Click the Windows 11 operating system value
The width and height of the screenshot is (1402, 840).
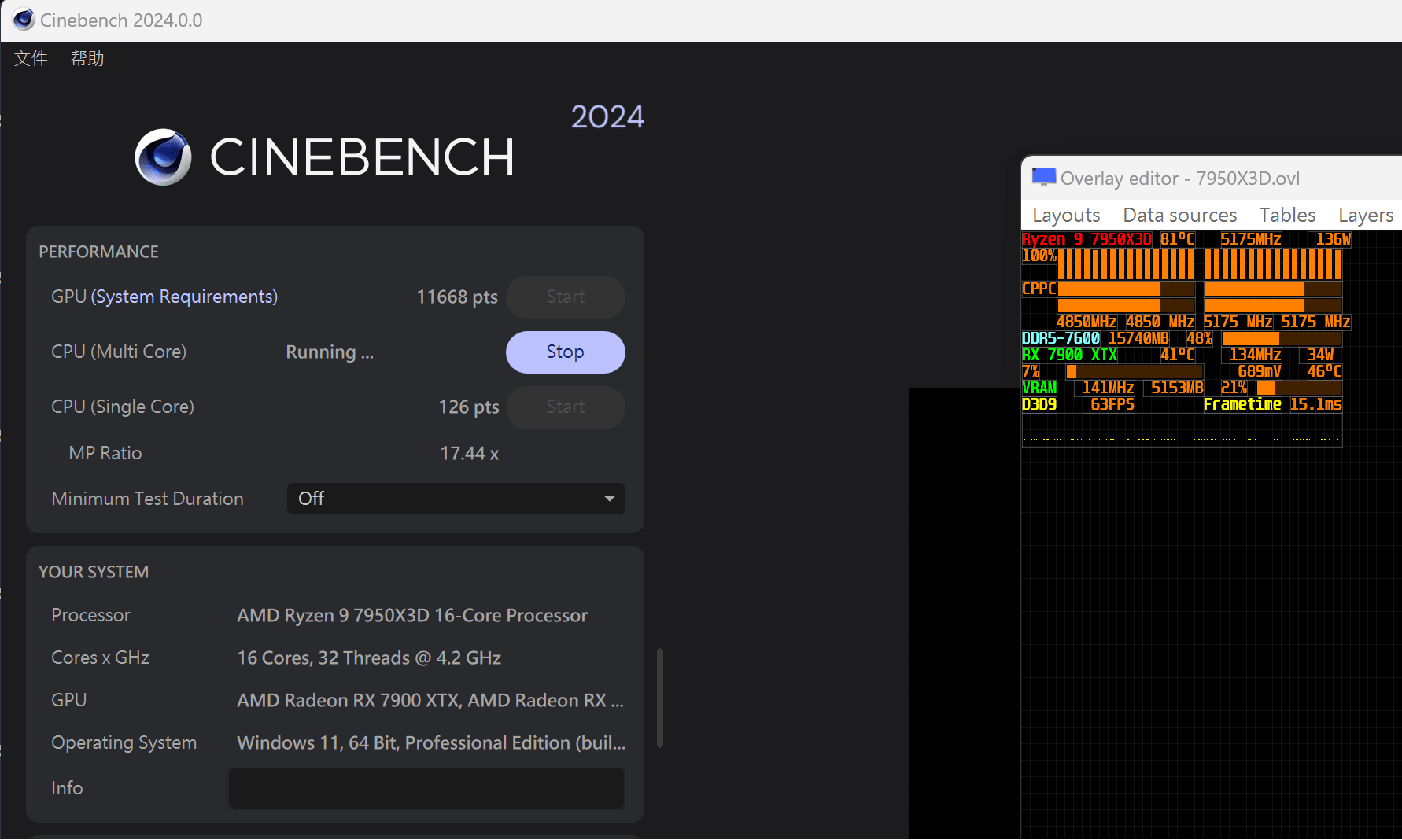pos(431,742)
